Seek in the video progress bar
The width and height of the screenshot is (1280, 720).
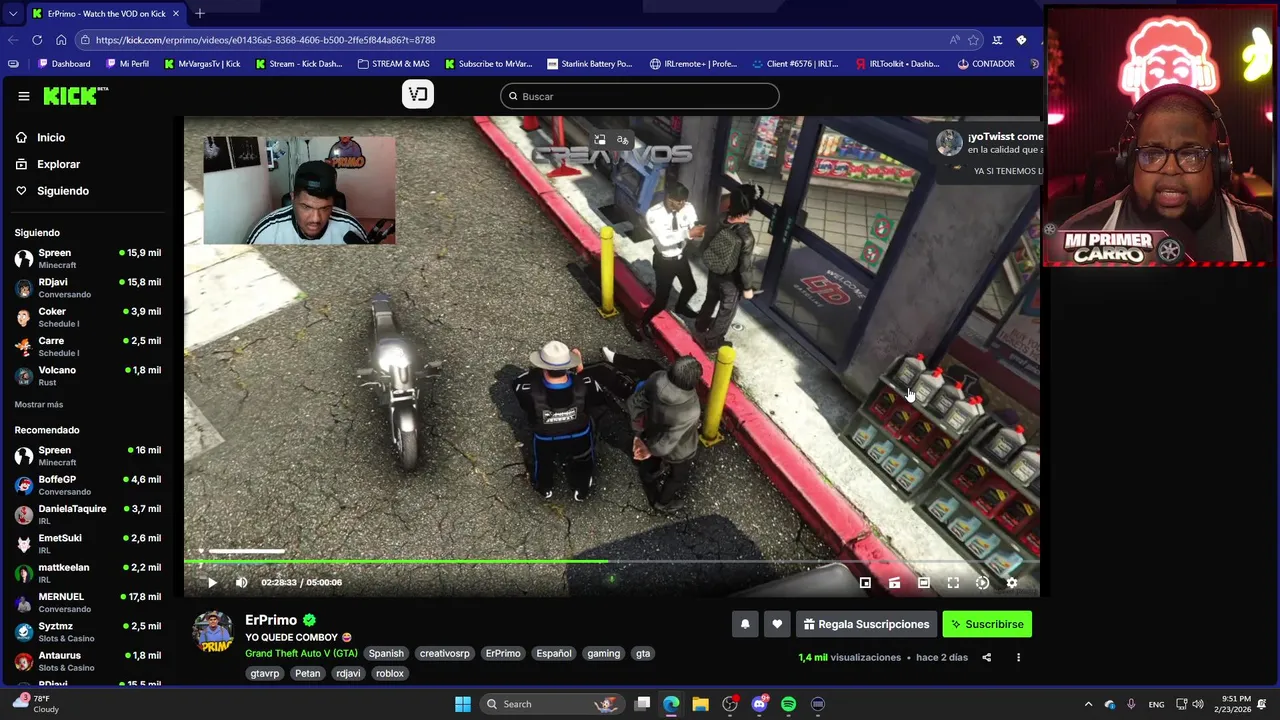coord(612,562)
